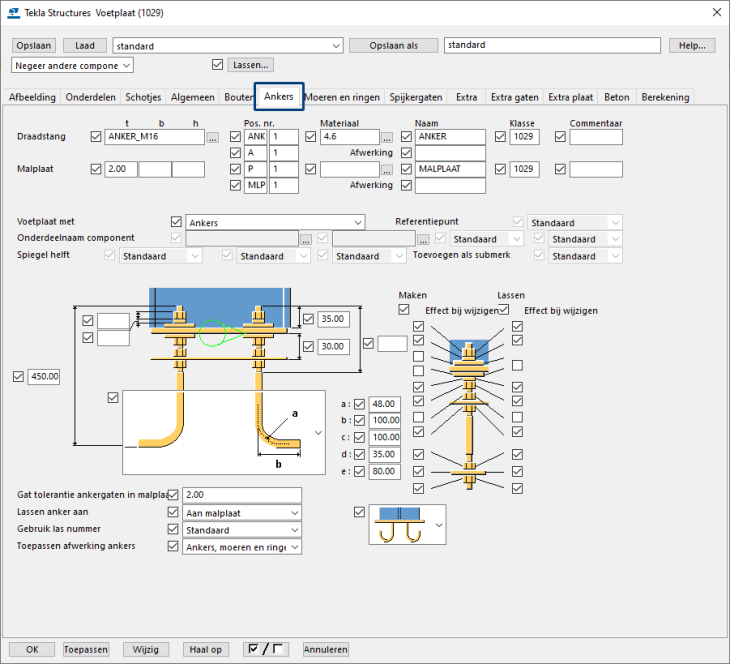Click the gat tolerantie 2.00 input field
Image resolution: width=730 pixels, height=664 pixels.
(241, 495)
